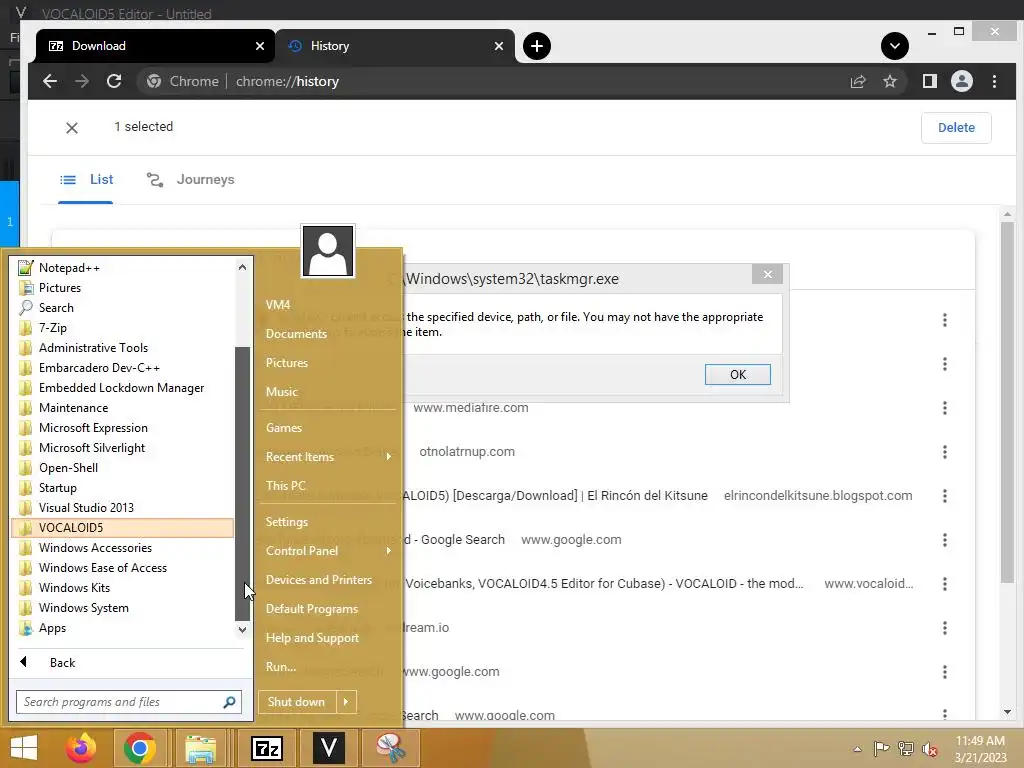
Task: Open the Chrome three-dot menu
Action: 994,81
